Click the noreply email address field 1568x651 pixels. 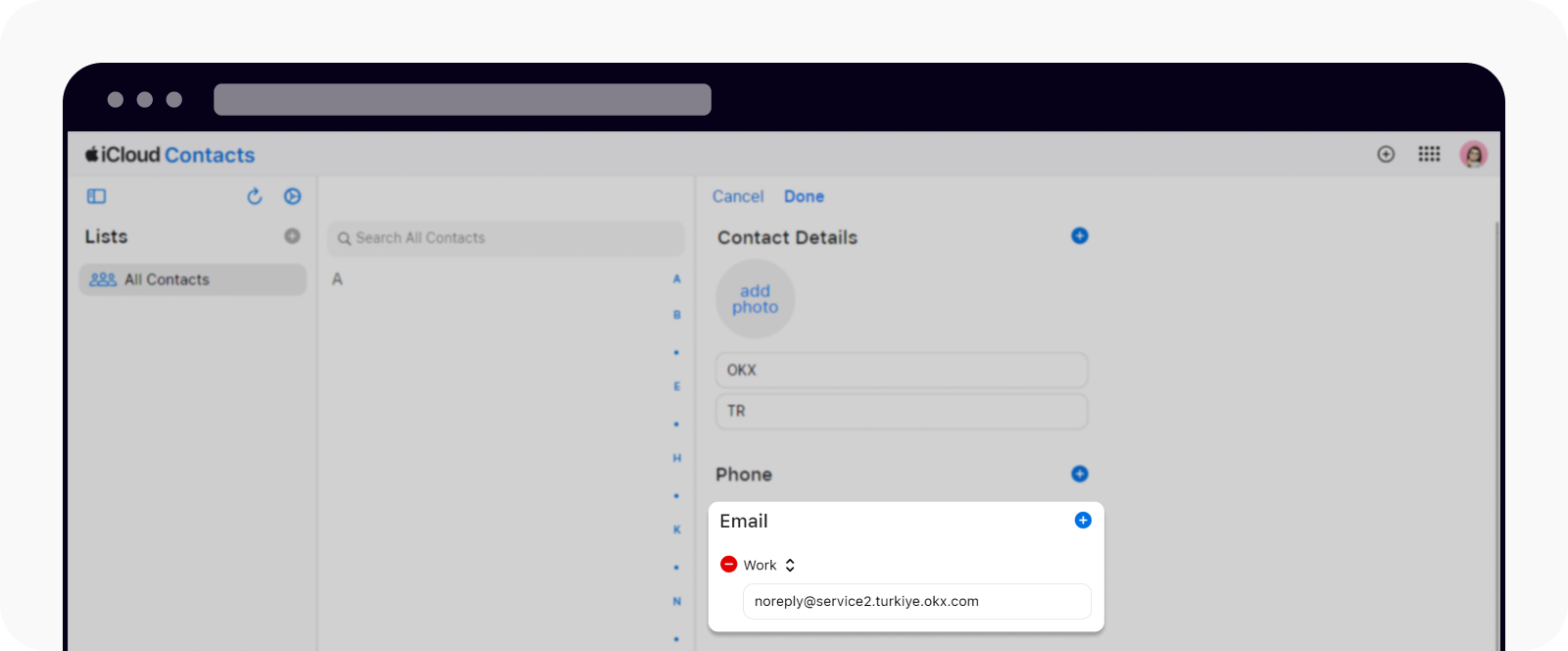pyautogui.click(x=916, y=601)
